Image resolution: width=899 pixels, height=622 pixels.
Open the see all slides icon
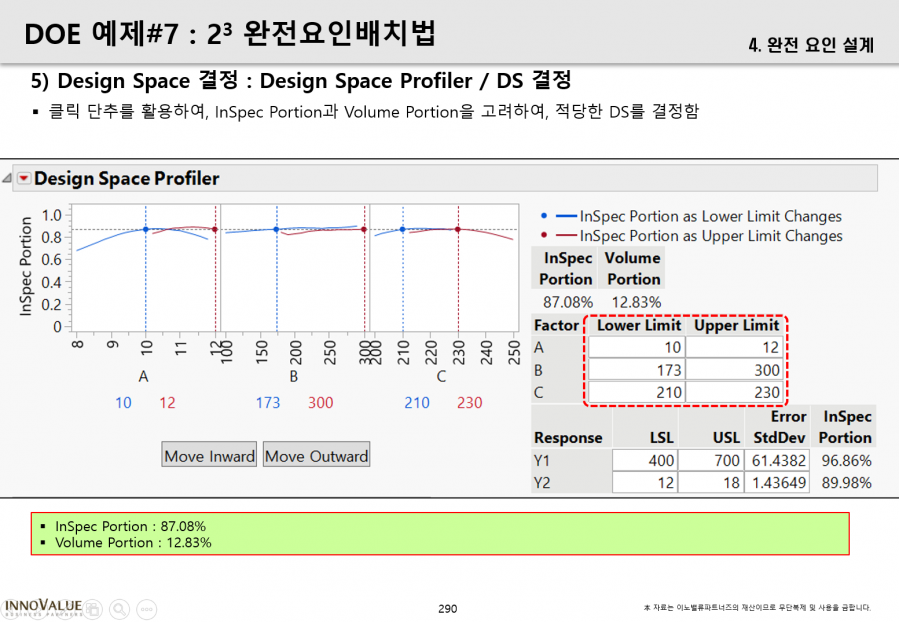click(92, 609)
